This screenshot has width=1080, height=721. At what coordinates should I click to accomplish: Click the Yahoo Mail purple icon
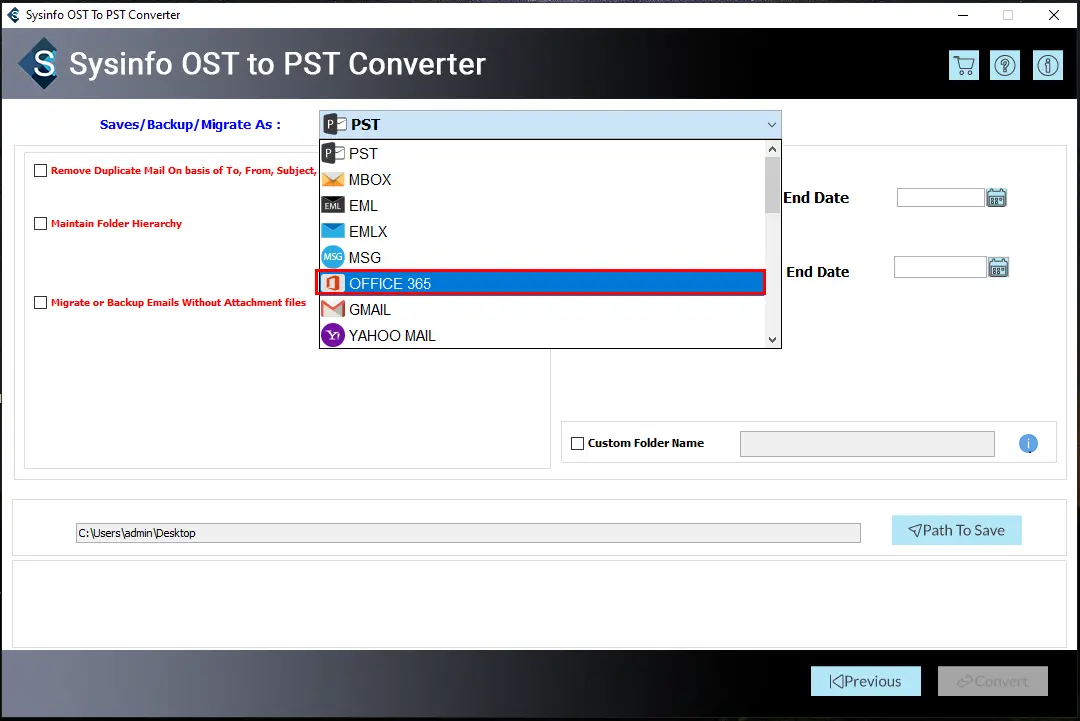(333, 335)
